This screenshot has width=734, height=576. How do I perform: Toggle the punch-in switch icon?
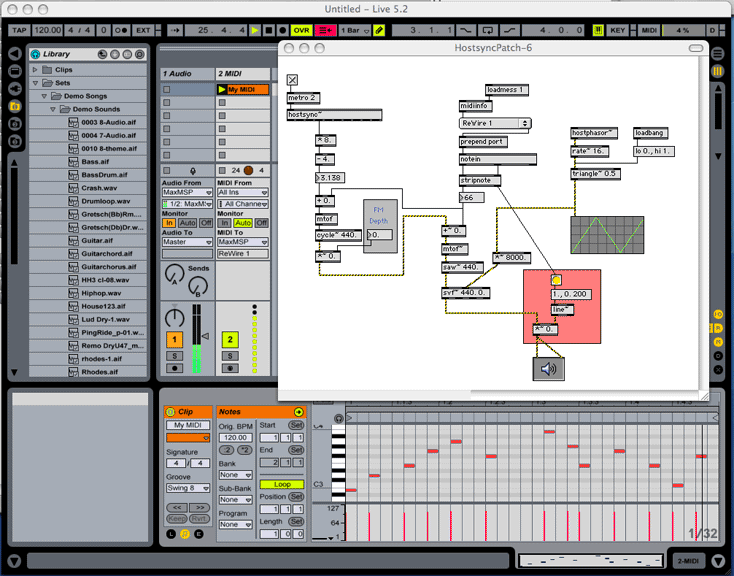pos(465,30)
